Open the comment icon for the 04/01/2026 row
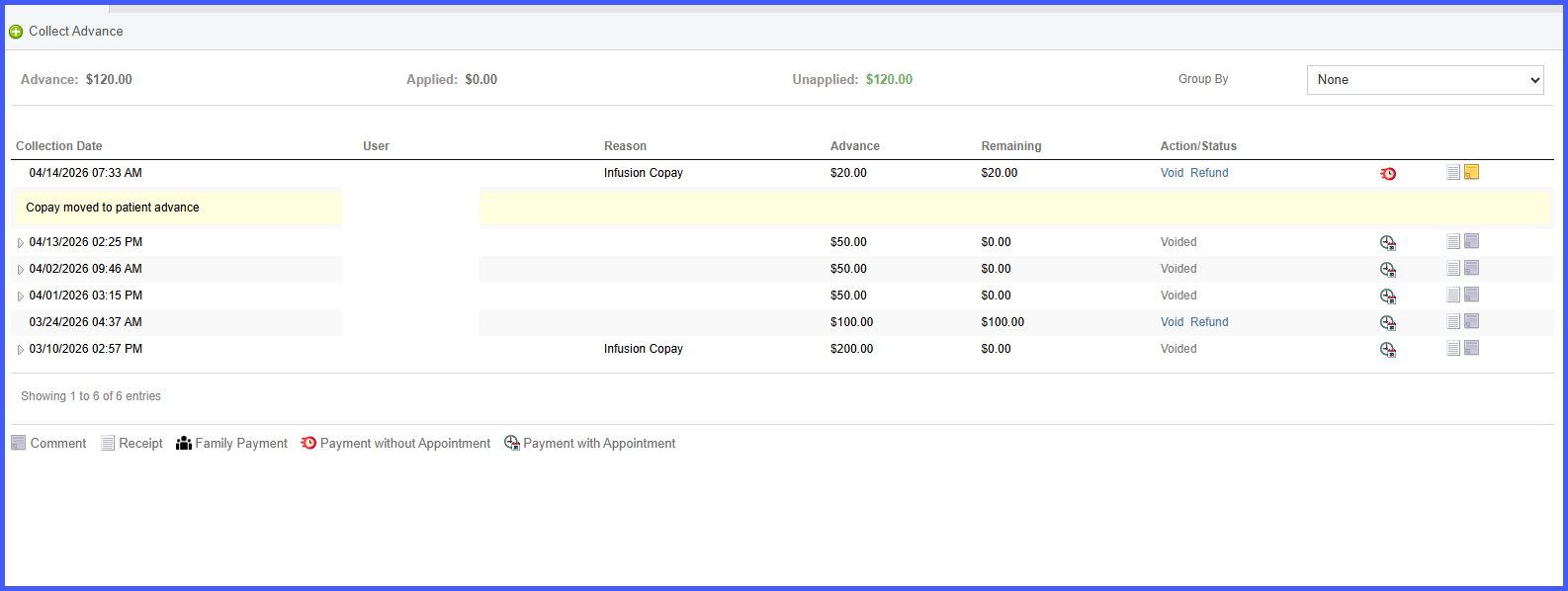1568x591 pixels. pyautogui.click(x=1472, y=295)
